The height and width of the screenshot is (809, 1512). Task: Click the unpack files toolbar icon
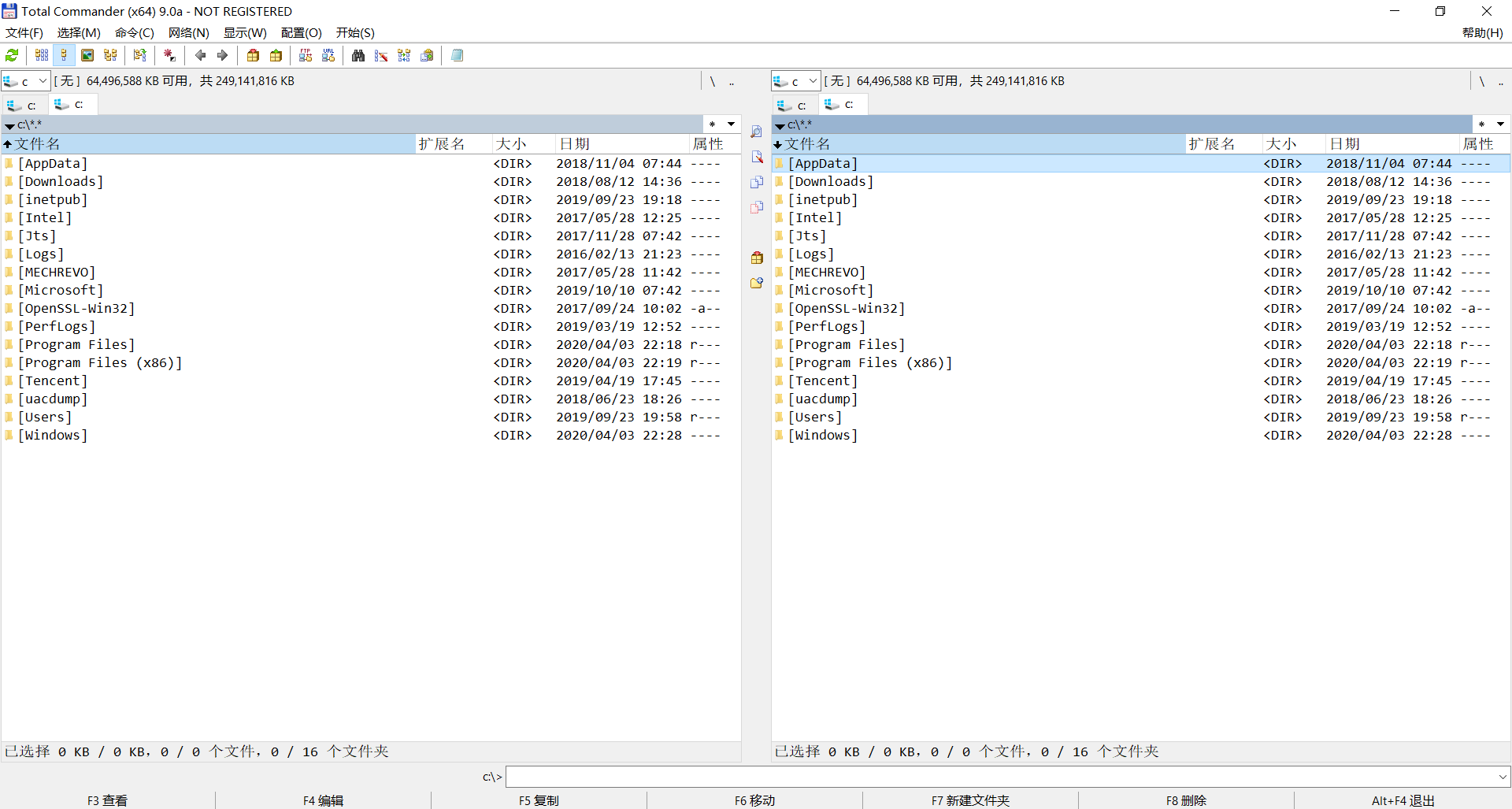tap(276, 55)
